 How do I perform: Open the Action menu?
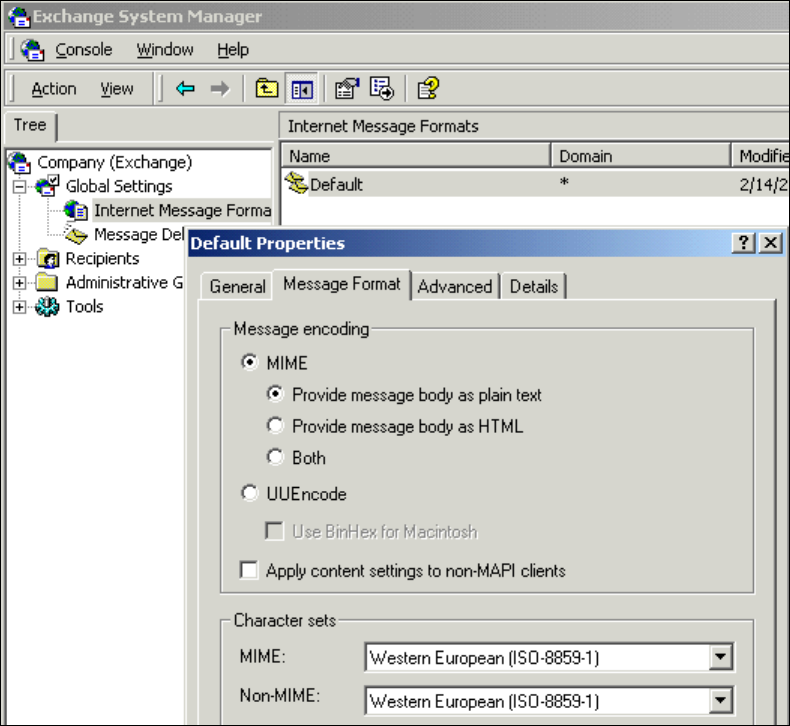(53, 89)
